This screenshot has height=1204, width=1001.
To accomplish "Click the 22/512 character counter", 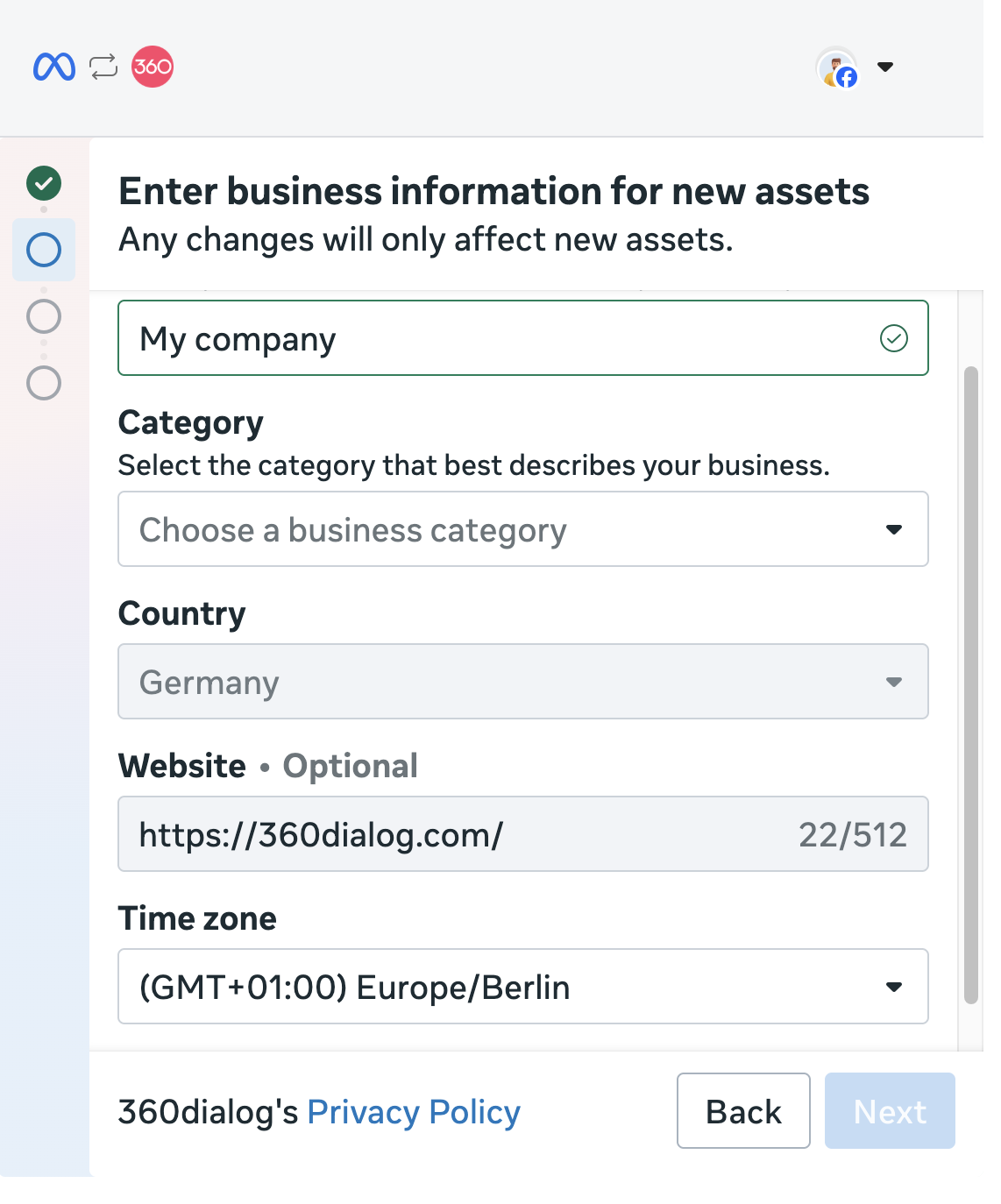I will 852,834.
